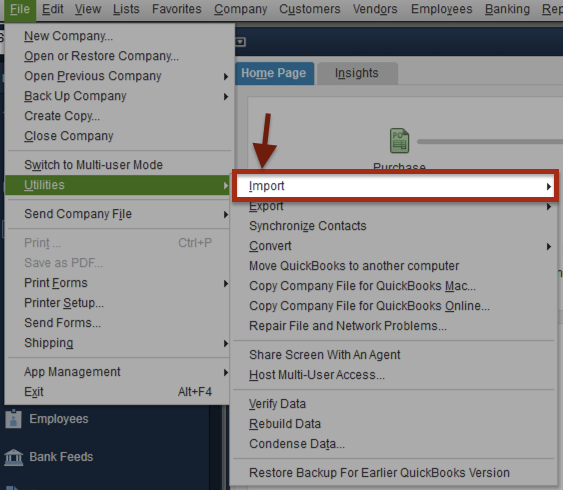Open the Vendors menu
563x490 pixels.
coord(375,9)
